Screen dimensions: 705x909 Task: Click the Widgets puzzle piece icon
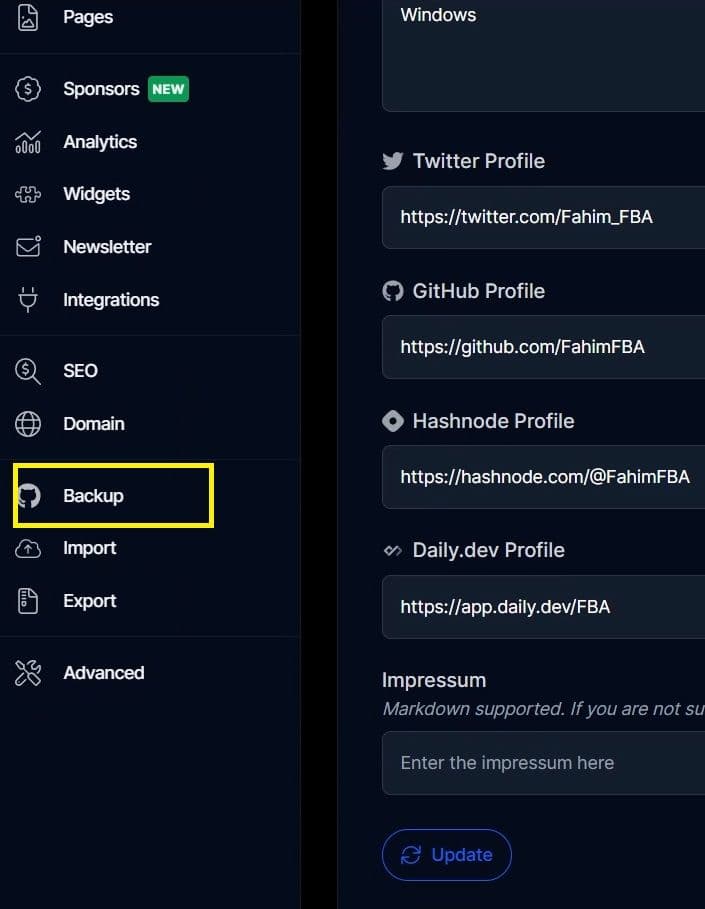[28, 194]
